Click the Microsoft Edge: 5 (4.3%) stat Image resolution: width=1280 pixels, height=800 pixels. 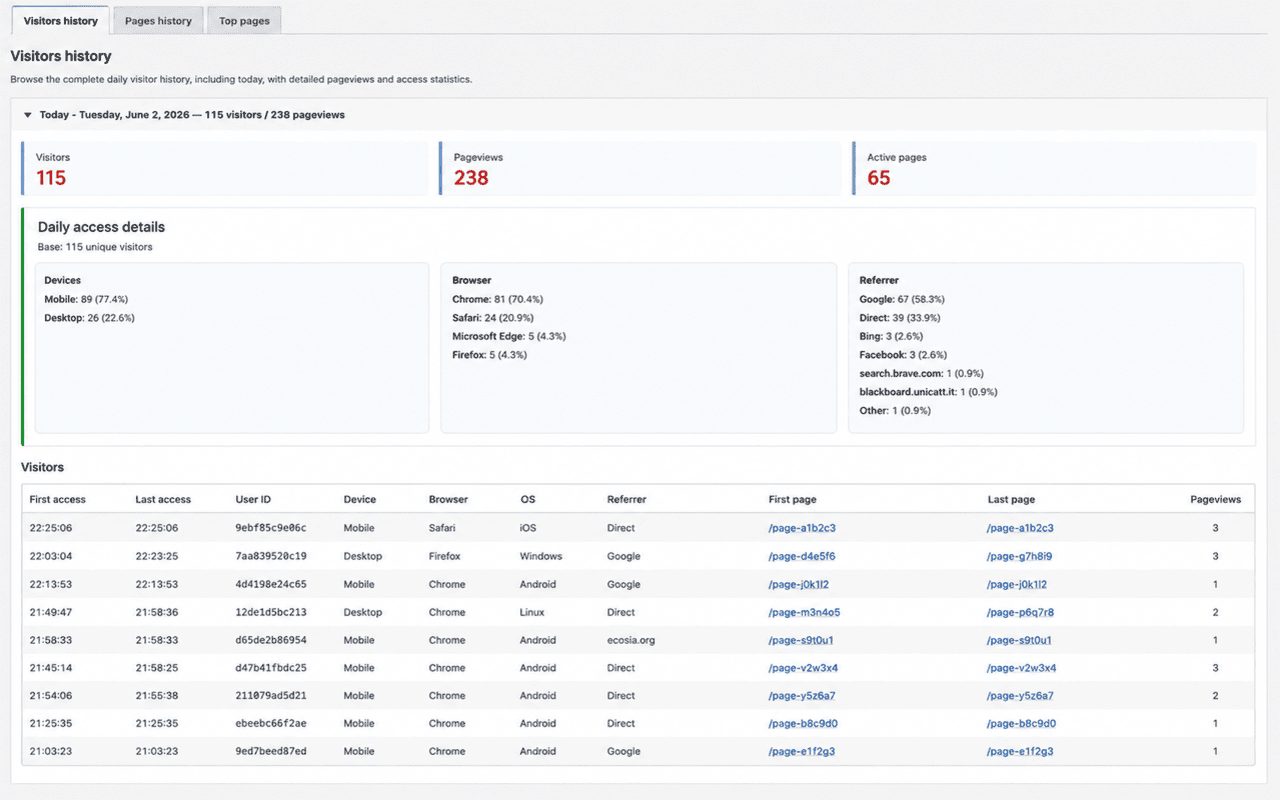(x=509, y=336)
